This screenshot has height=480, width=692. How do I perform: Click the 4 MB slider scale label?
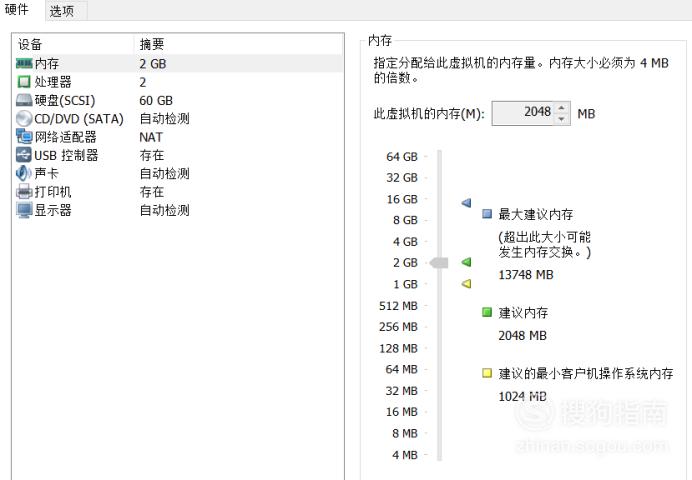click(405, 455)
